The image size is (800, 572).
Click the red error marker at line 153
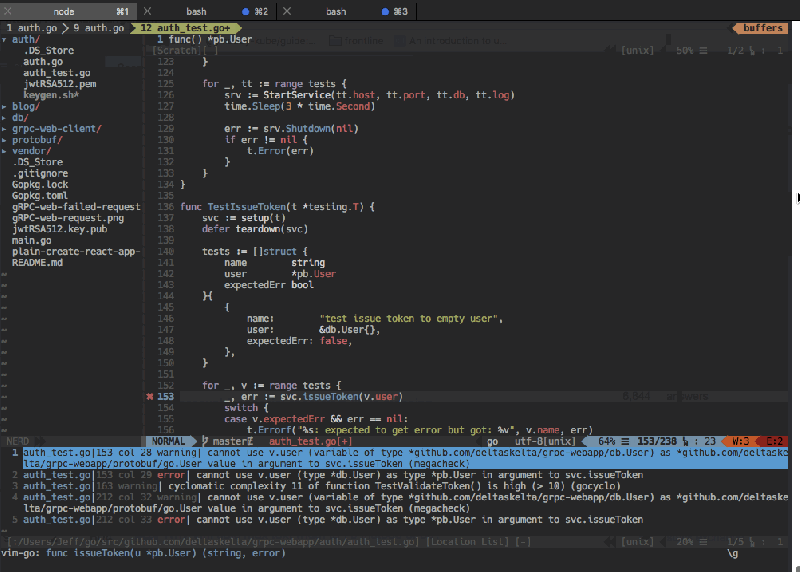(149, 396)
